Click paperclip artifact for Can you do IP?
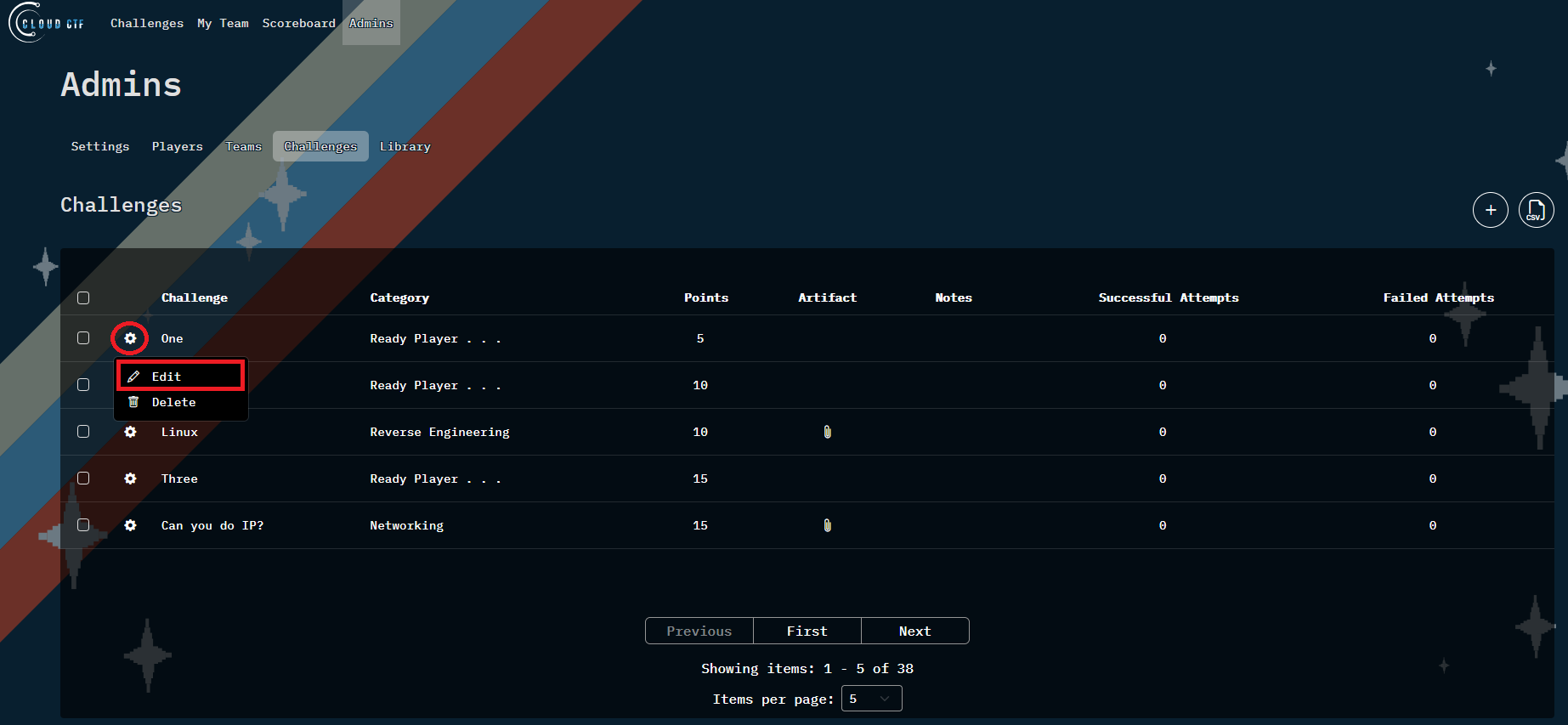The image size is (1568, 725). [827, 525]
